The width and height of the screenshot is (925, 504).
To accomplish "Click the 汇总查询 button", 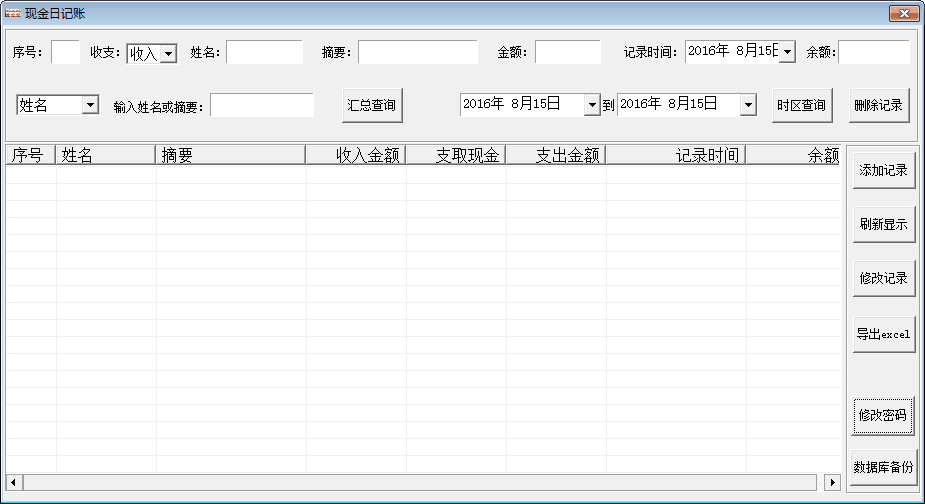I will pyautogui.click(x=372, y=106).
